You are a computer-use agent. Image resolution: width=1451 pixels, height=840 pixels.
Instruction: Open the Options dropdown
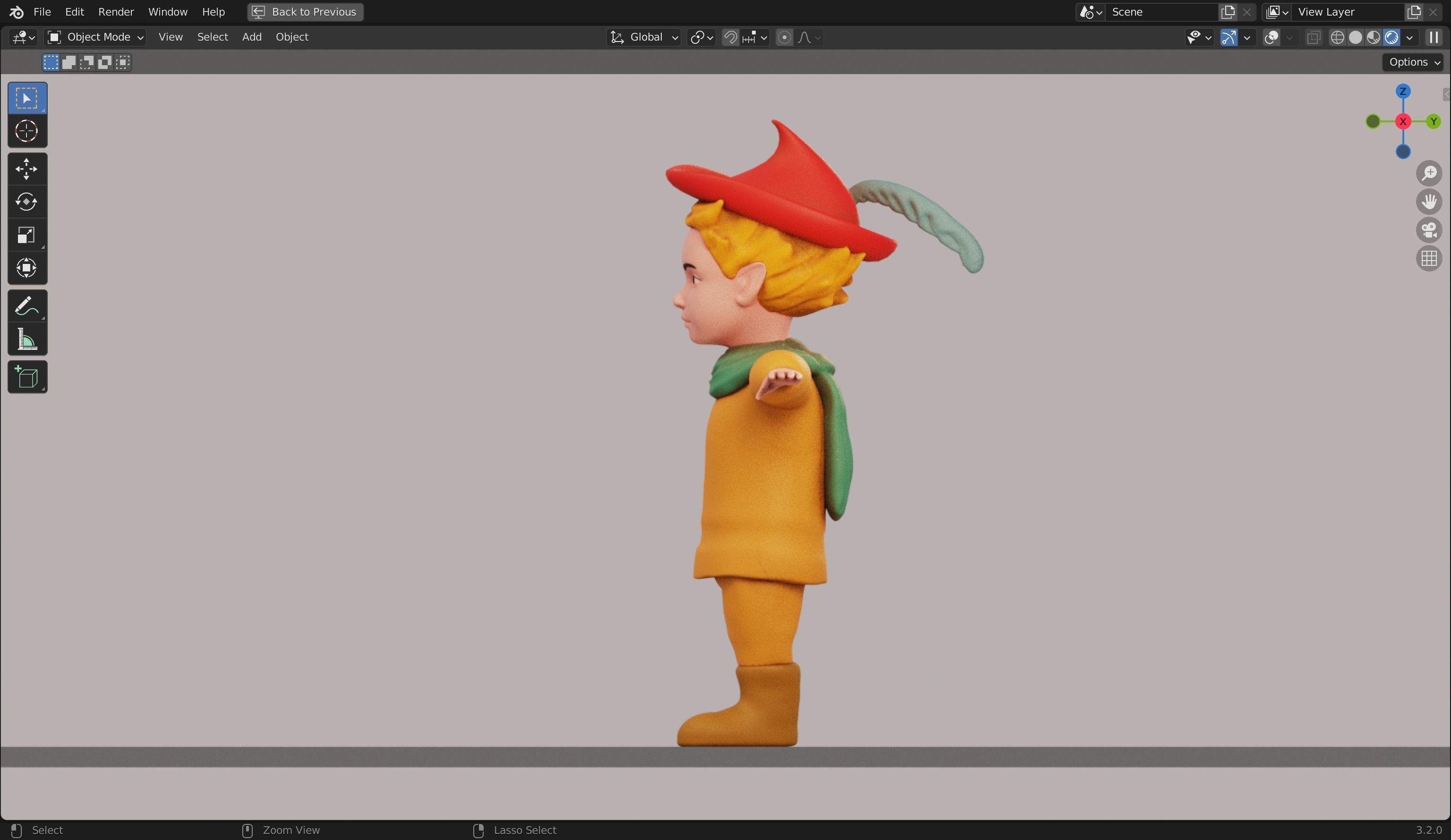[1414, 62]
